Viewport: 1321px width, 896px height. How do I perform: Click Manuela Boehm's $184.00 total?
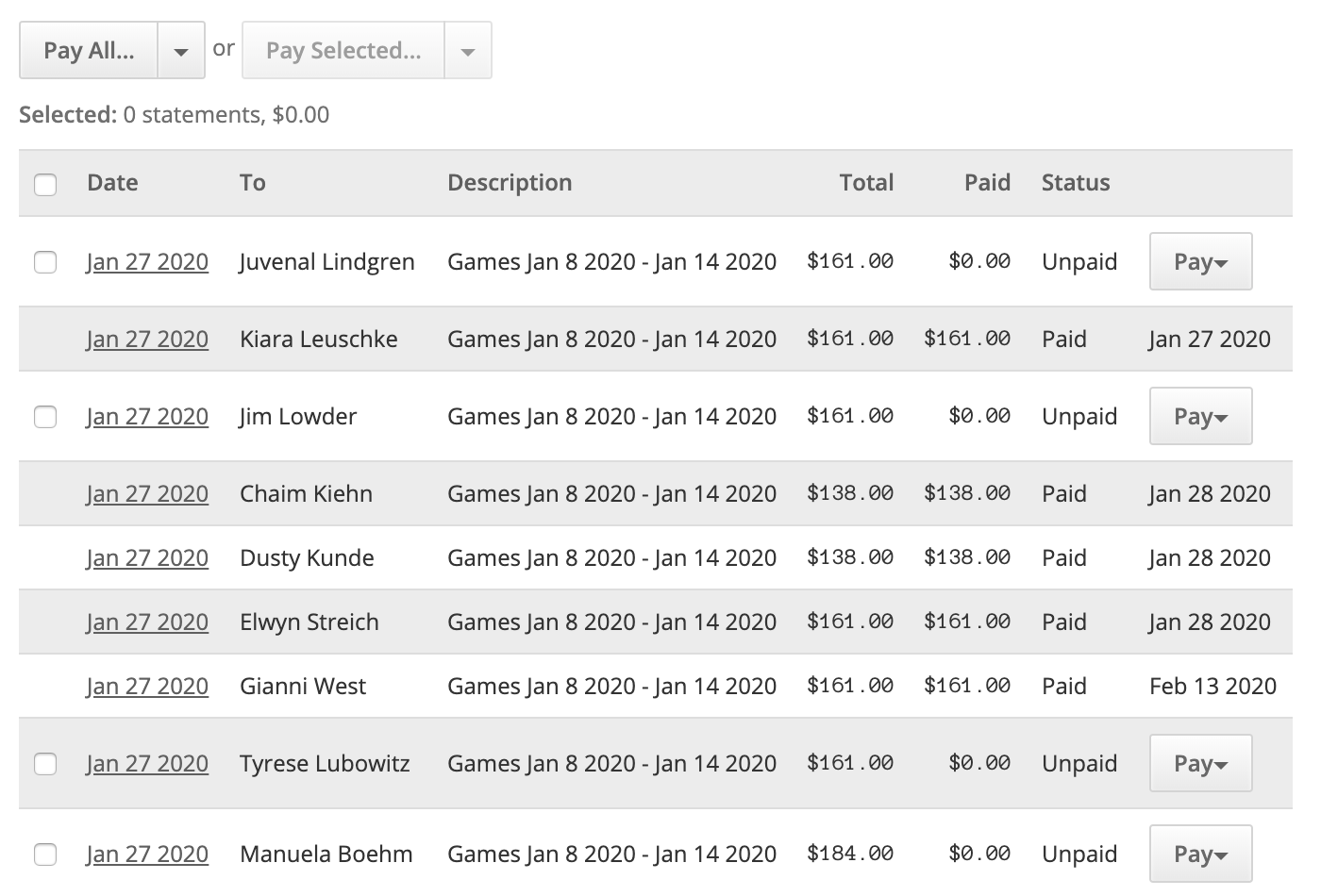(x=850, y=854)
